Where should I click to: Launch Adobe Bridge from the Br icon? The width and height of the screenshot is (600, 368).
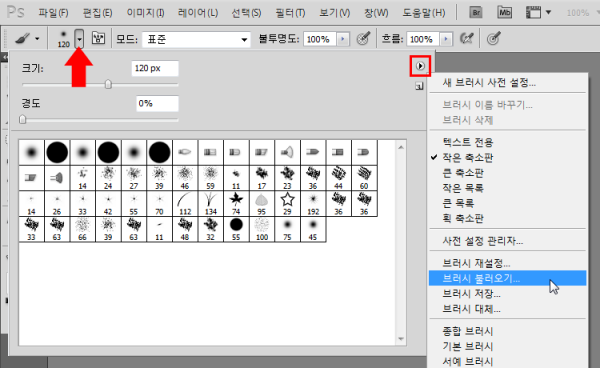coord(476,13)
